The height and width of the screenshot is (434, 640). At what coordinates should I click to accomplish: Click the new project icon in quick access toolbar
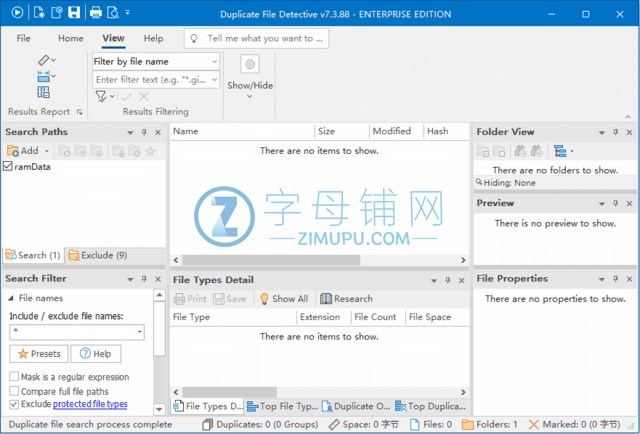pos(39,13)
